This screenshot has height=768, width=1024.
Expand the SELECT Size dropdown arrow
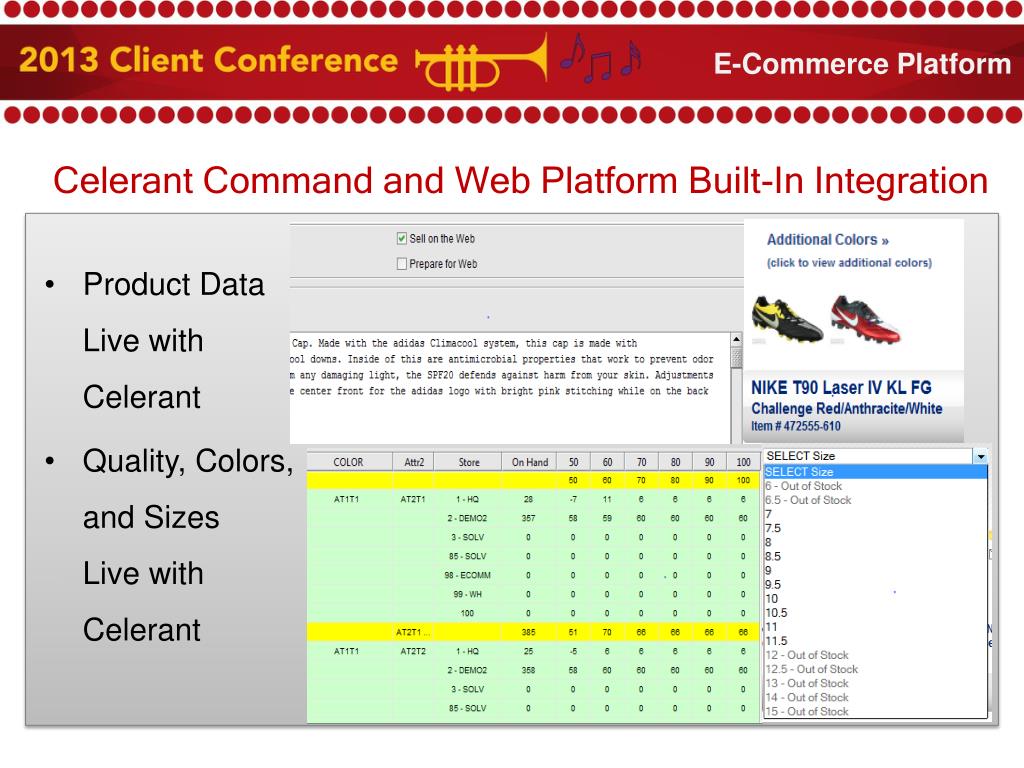[980, 456]
